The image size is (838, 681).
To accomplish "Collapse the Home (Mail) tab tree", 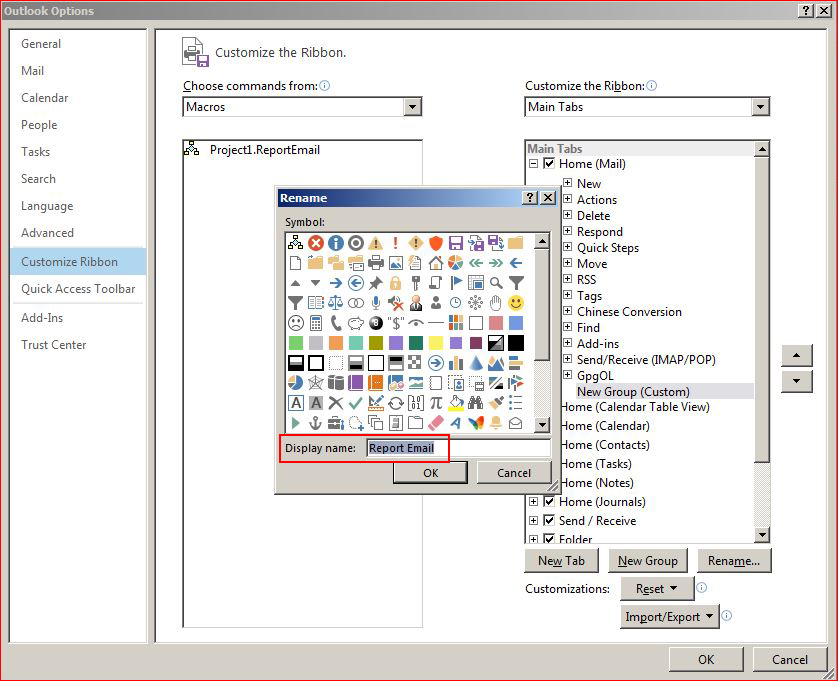I will [533, 164].
